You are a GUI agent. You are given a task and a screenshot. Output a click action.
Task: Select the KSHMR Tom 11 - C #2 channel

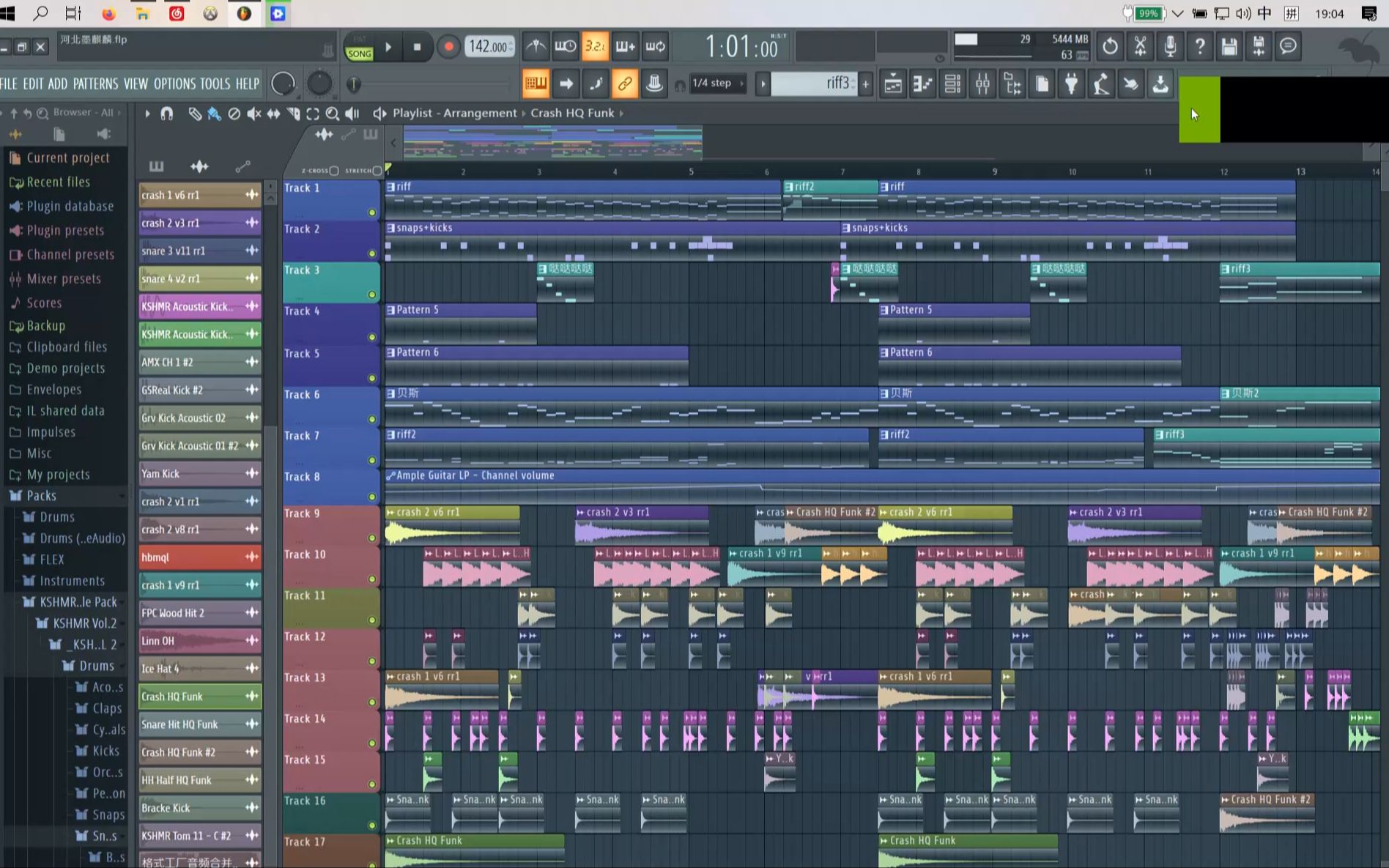[x=200, y=836]
